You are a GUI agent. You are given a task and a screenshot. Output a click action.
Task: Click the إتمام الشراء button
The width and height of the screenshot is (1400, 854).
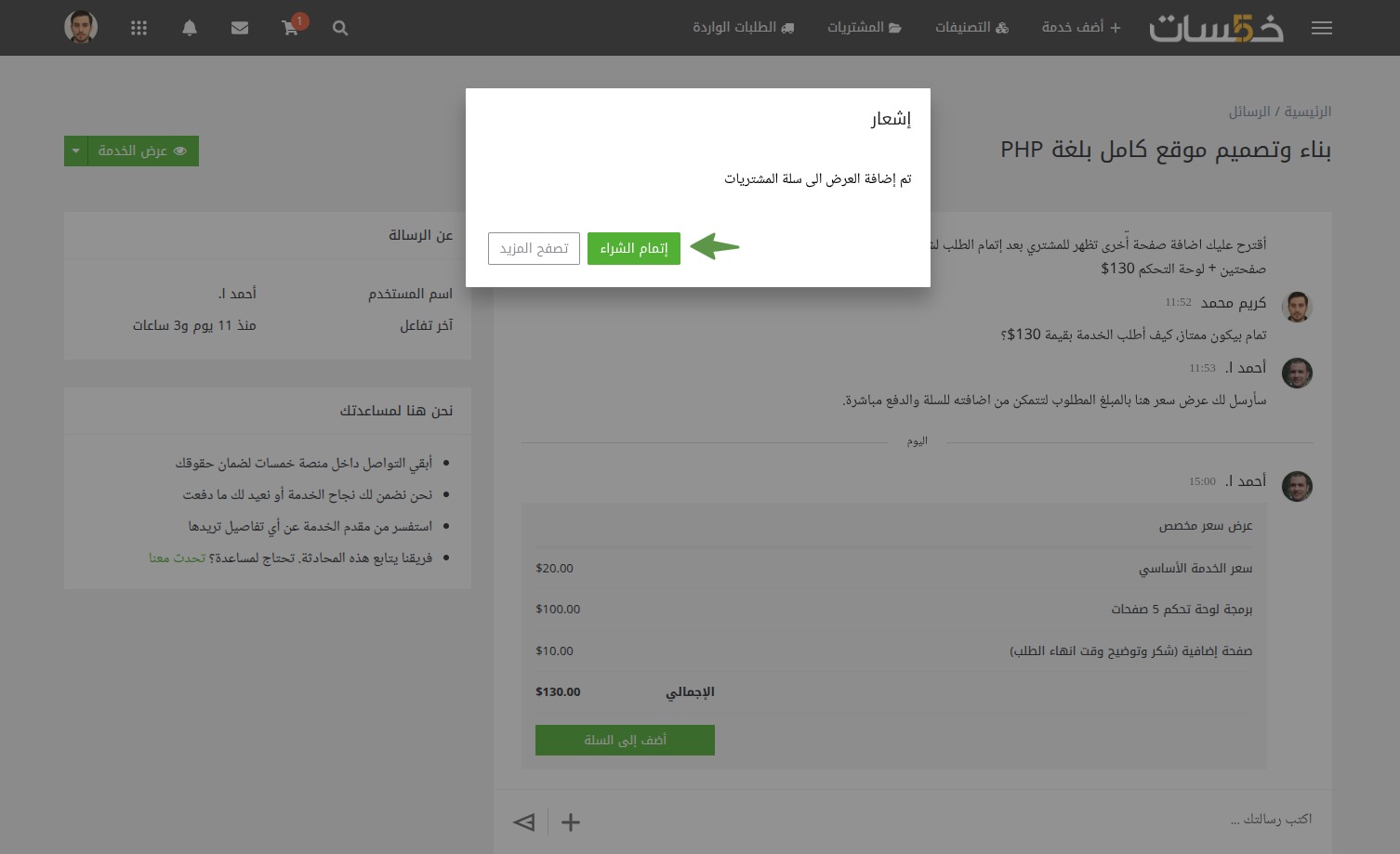coord(634,248)
